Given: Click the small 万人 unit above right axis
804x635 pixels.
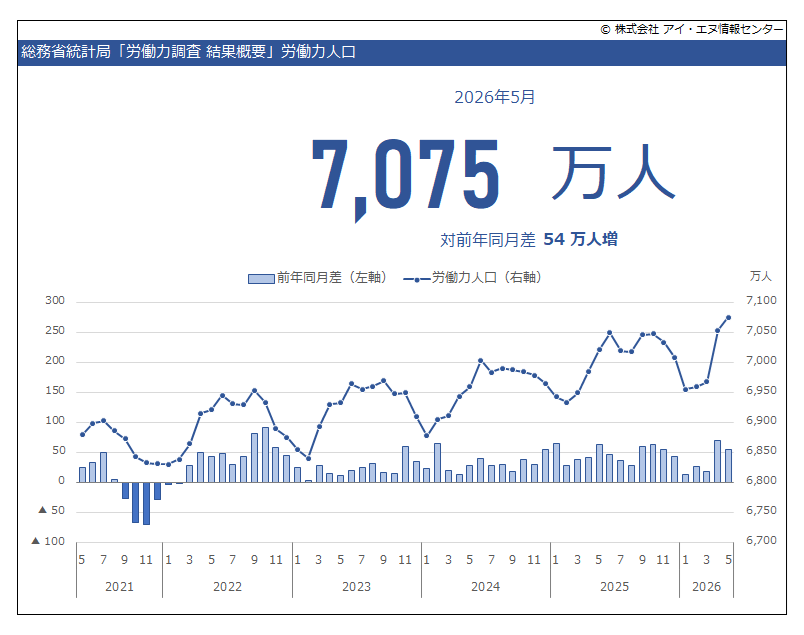Looking at the screenshot, I should [x=760, y=276].
